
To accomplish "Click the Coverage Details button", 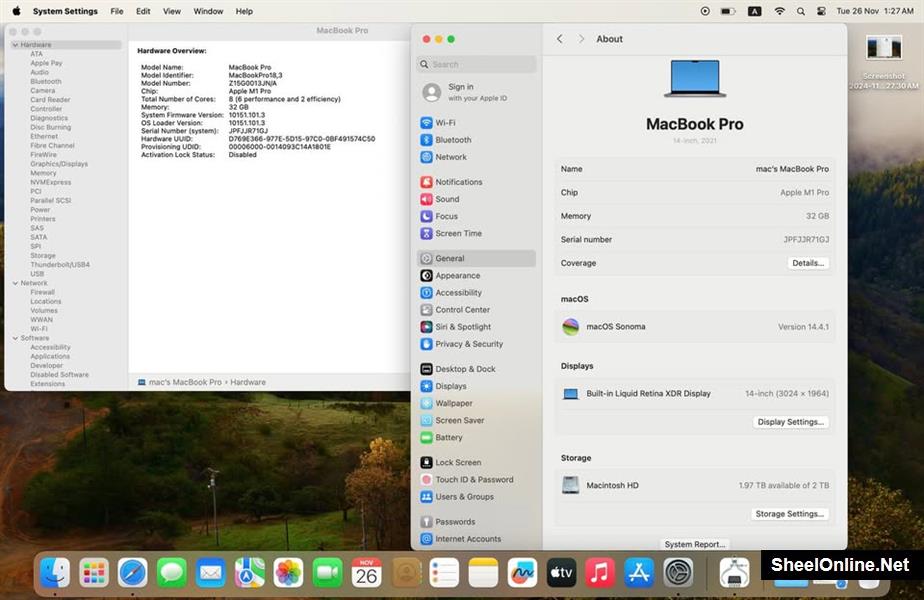I will [x=808, y=263].
